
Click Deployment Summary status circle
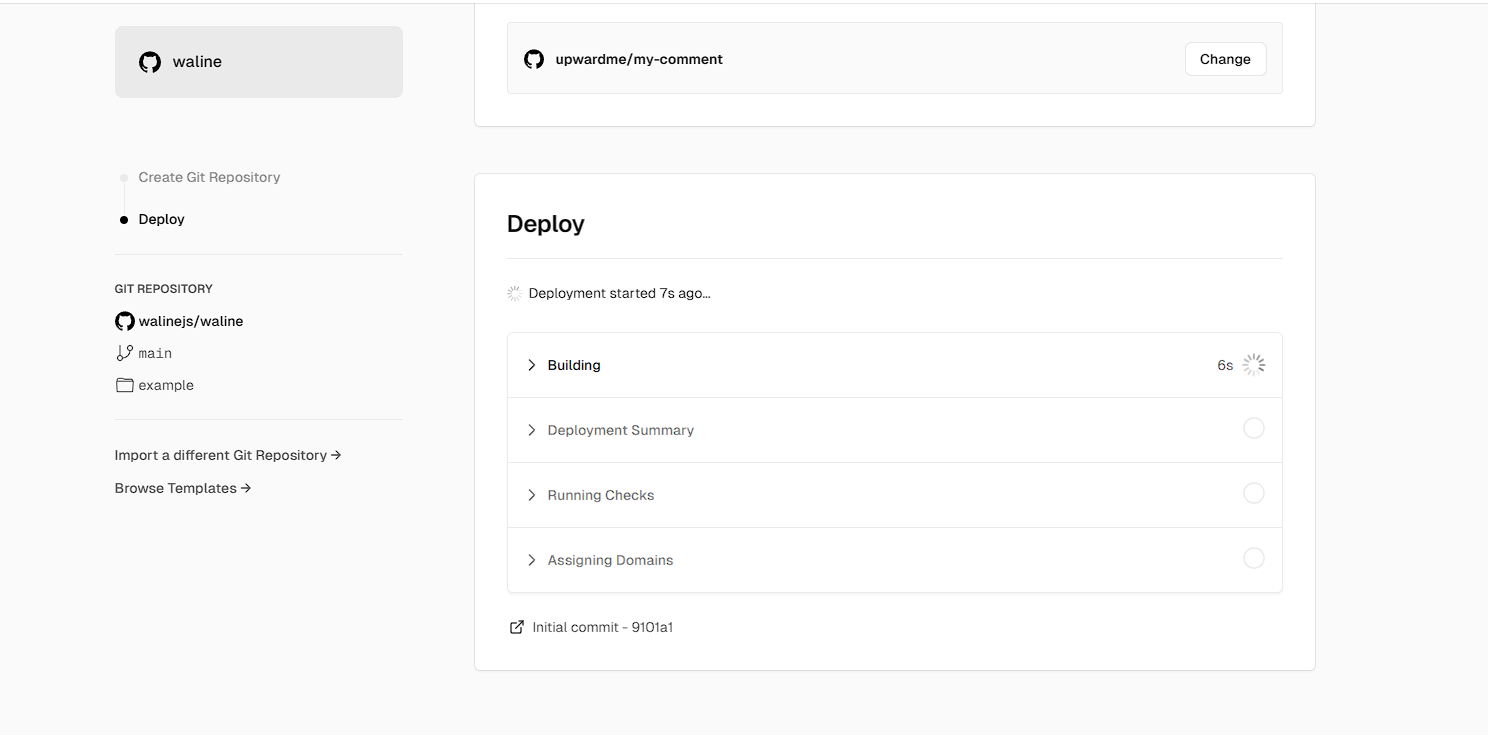click(x=1254, y=428)
